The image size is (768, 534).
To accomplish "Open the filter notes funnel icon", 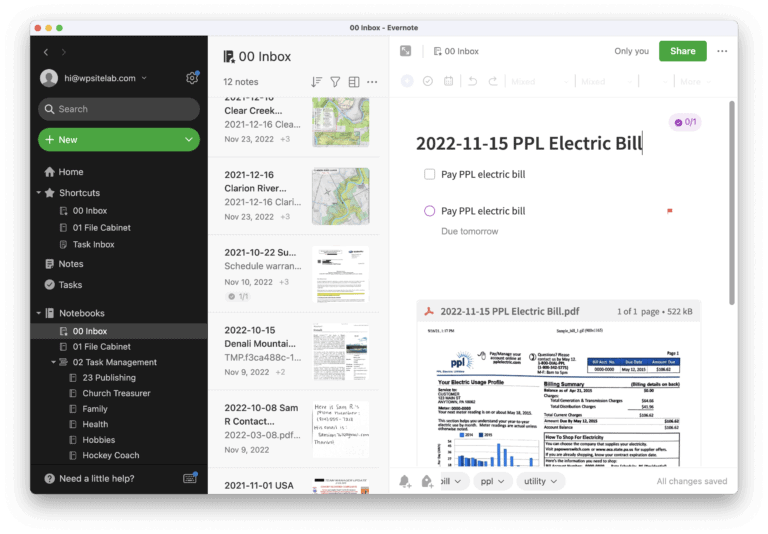I will (x=335, y=82).
